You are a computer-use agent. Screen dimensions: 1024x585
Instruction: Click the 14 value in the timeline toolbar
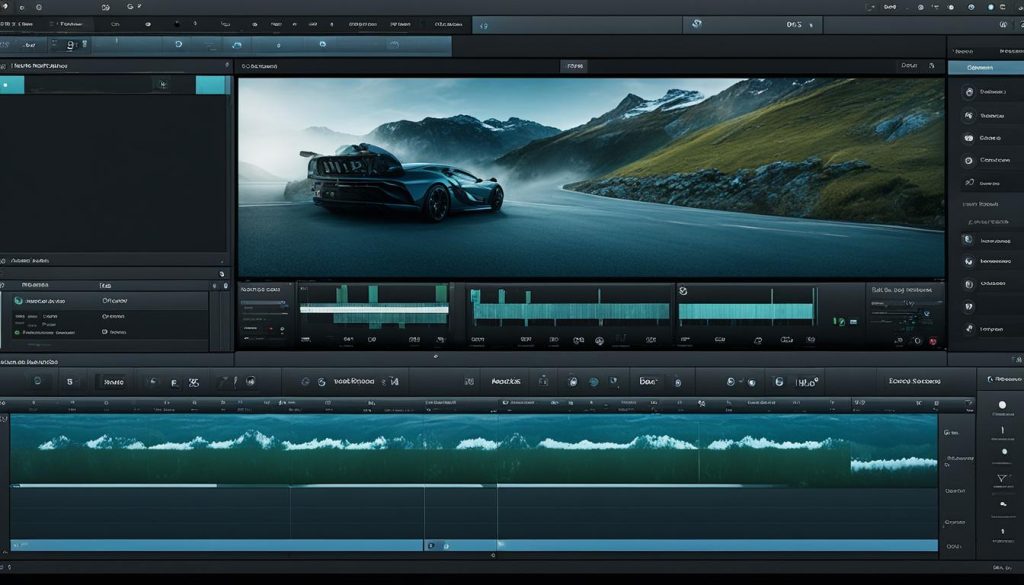[x=394, y=382]
